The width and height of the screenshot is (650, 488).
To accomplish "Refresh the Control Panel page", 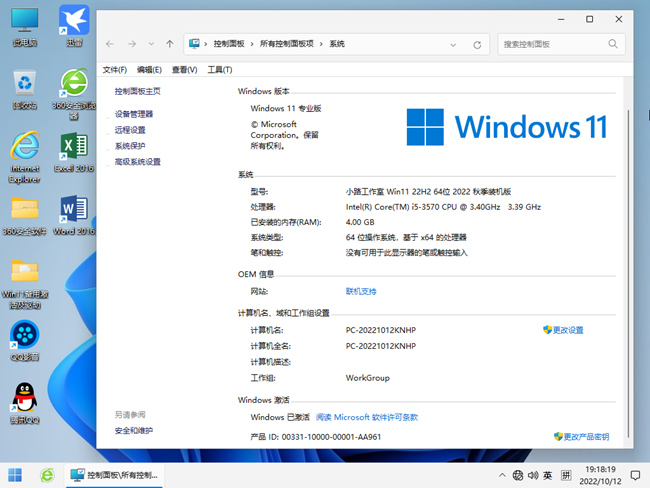I will (477, 45).
